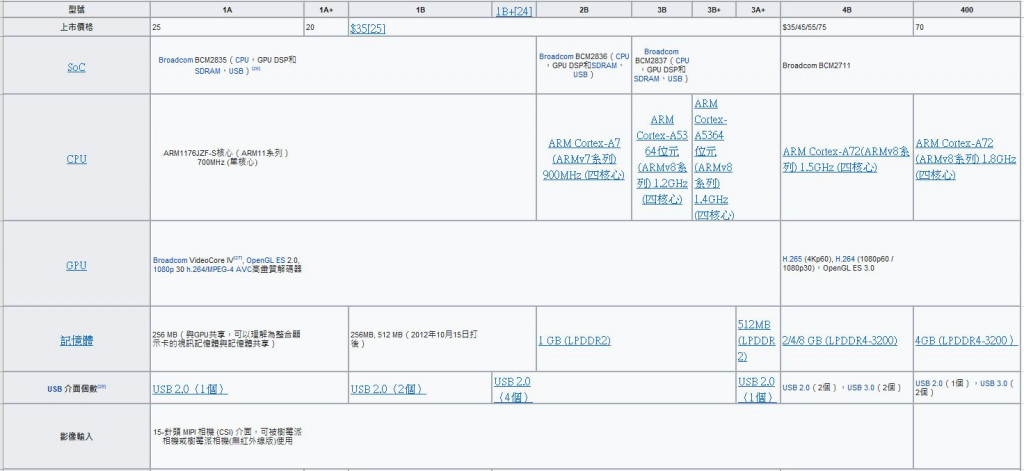Viewport: 1024px width, 471px height.
Task: Click USB 3.0 link in 400 column
Action: click(x=995, y=383)
